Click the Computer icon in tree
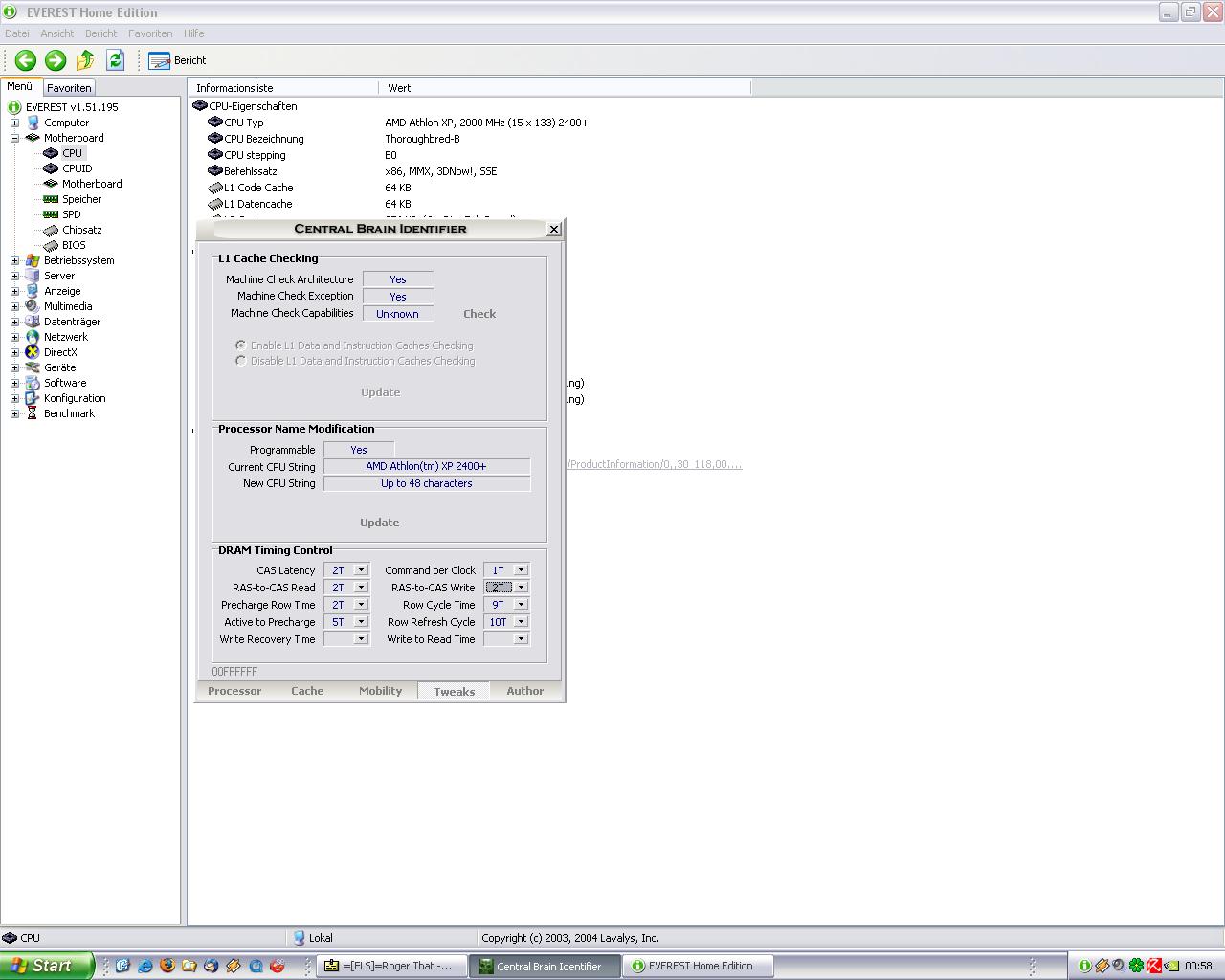The height and width of the screenshot is (980, 1225). tap(33, 122)
